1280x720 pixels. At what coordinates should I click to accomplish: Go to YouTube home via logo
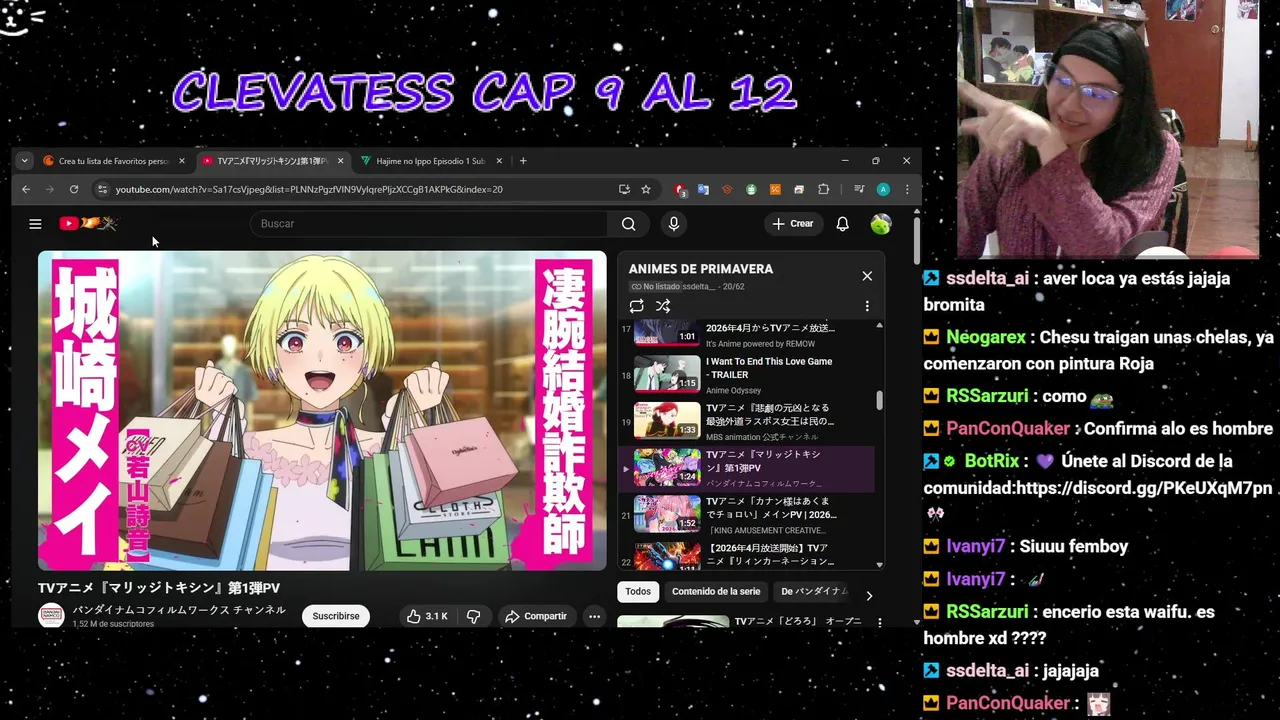(x=88, y=223)
